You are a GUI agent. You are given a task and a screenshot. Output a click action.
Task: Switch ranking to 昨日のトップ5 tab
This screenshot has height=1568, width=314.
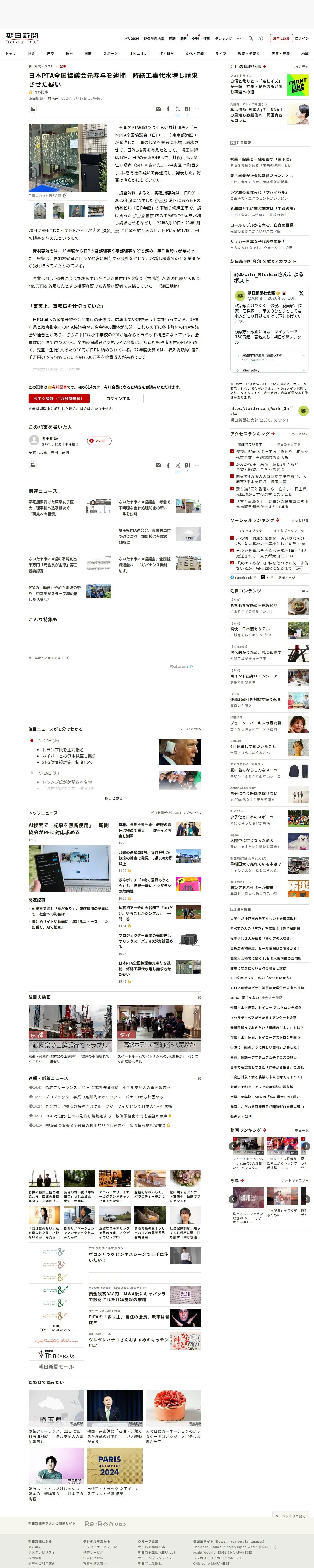pos(288,444)
